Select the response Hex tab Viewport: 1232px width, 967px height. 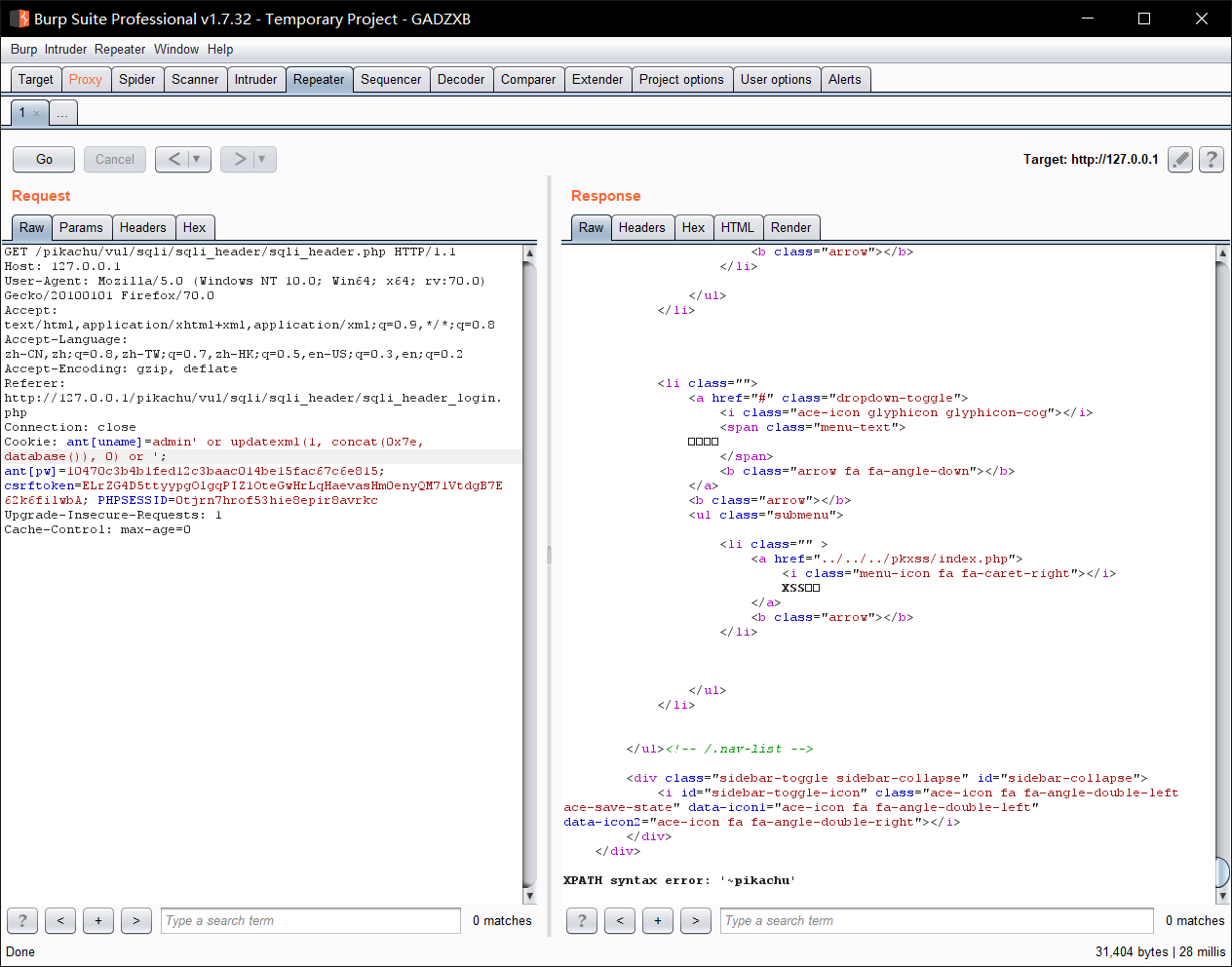pyautogui.click(x=694, y=227)
